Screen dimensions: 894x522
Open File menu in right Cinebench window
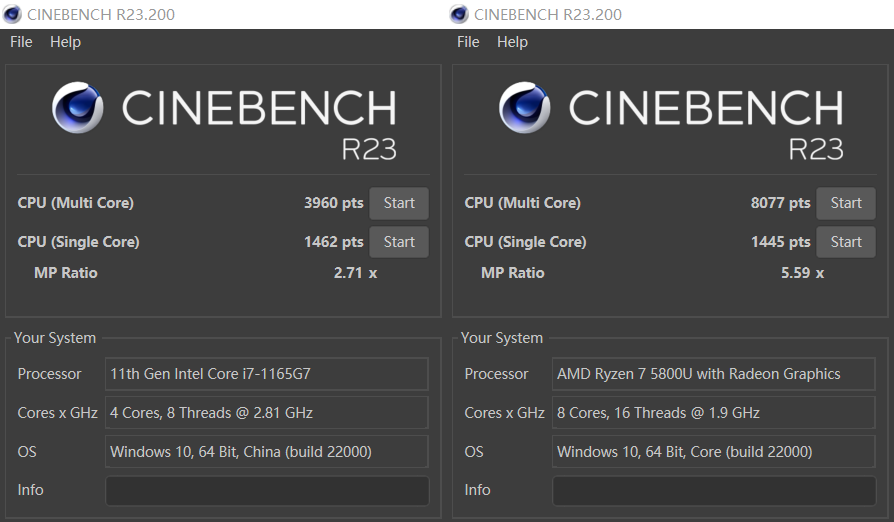(x=468, y=42)
